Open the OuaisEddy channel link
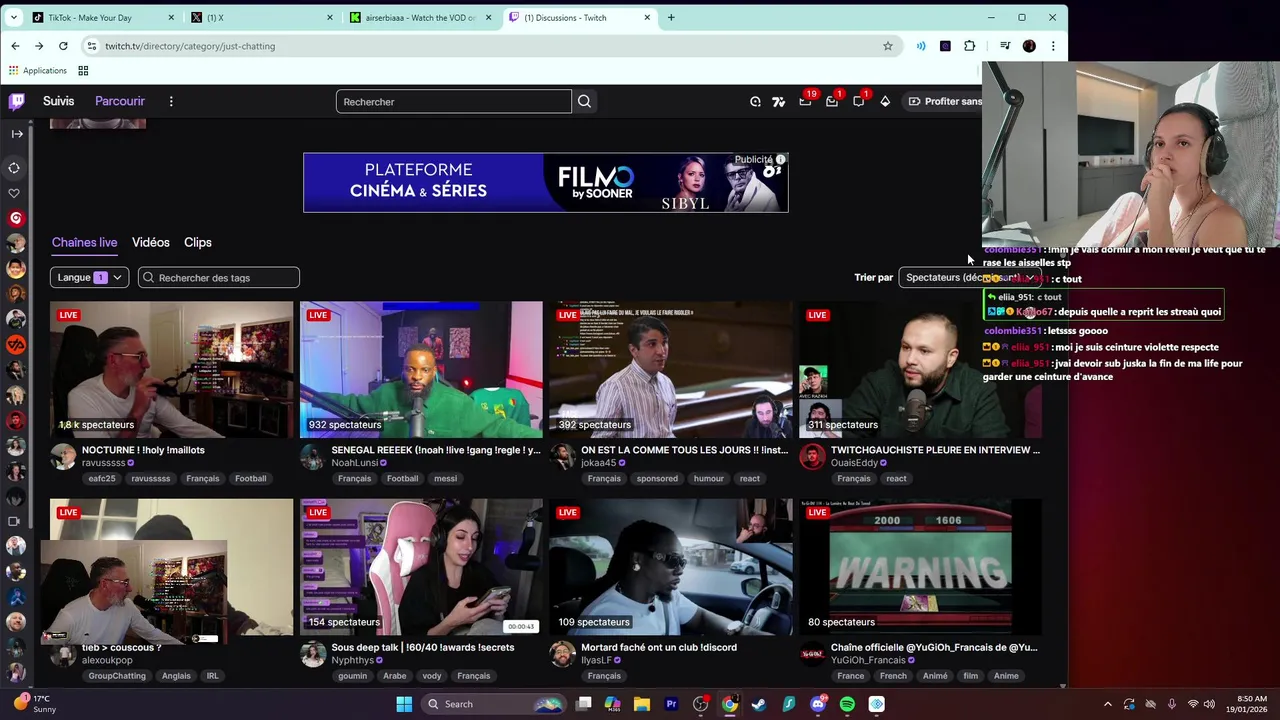Viewport: 1280px width, 720px height. pyautogui.click(x=854, y=463)
